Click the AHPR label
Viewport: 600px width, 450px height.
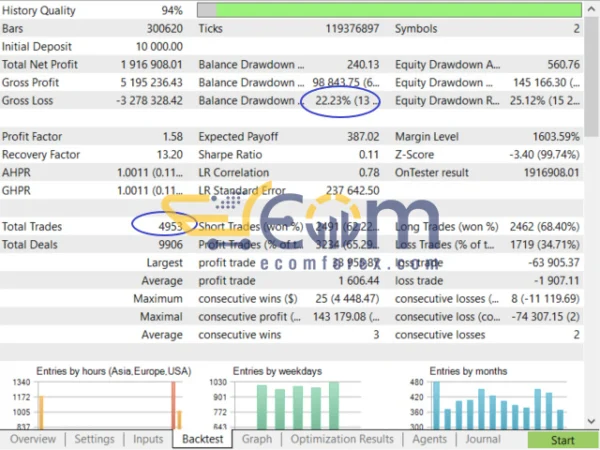pos(16,172)
